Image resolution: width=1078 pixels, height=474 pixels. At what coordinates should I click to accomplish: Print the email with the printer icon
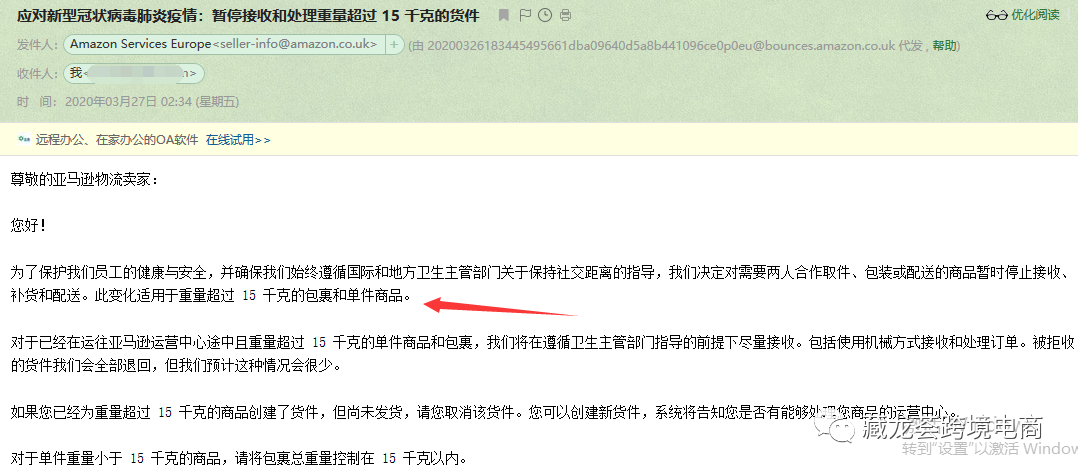tap(565, 15)
